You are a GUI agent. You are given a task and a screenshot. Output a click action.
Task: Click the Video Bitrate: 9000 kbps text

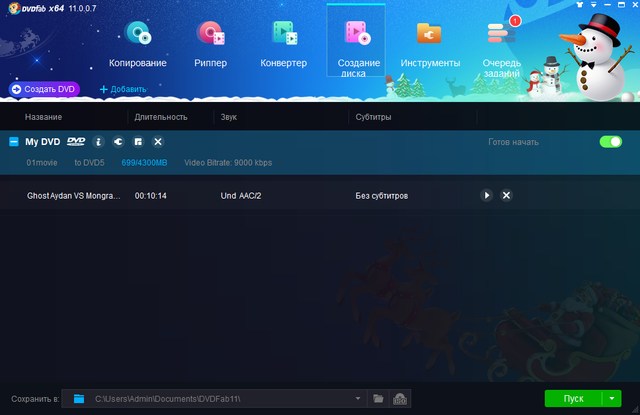[228, 163]
